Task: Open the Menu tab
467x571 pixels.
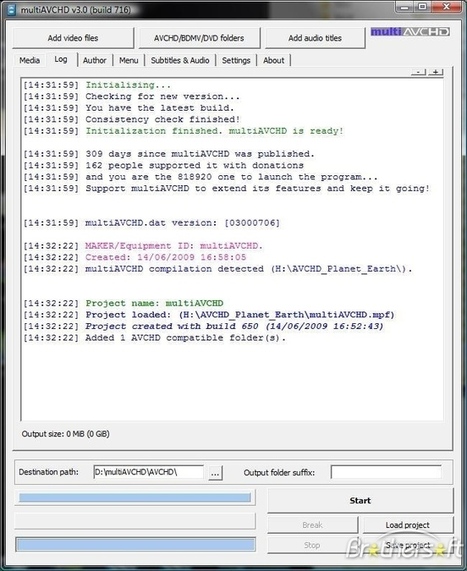Action: click(129, 60)
